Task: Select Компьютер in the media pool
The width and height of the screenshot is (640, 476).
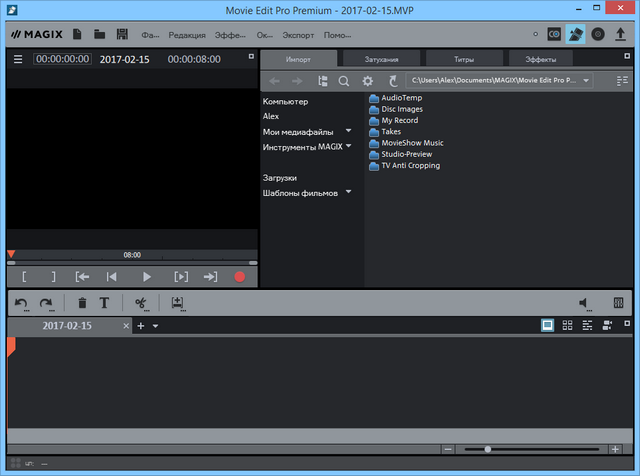Action: click(x=286, y=102)
